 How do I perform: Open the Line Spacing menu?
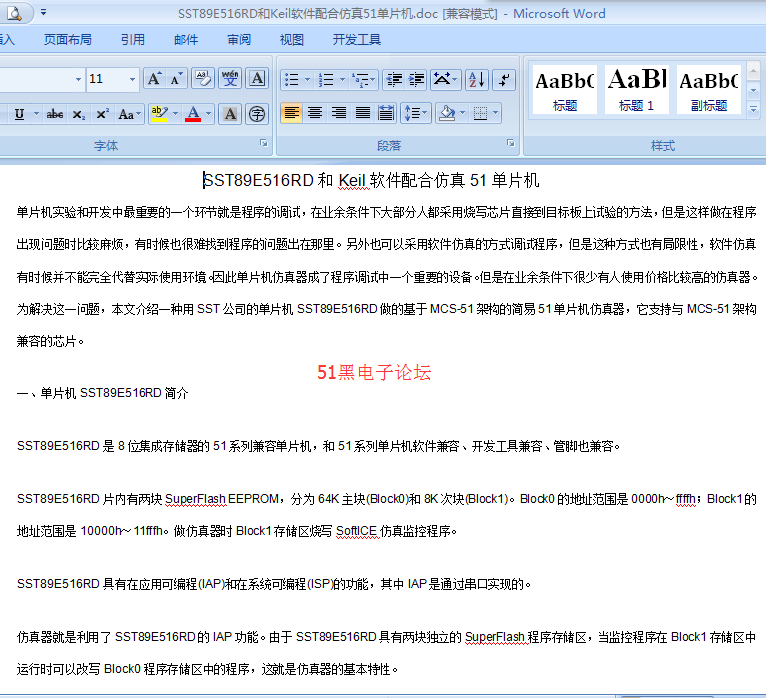click(x=416, y=113)
